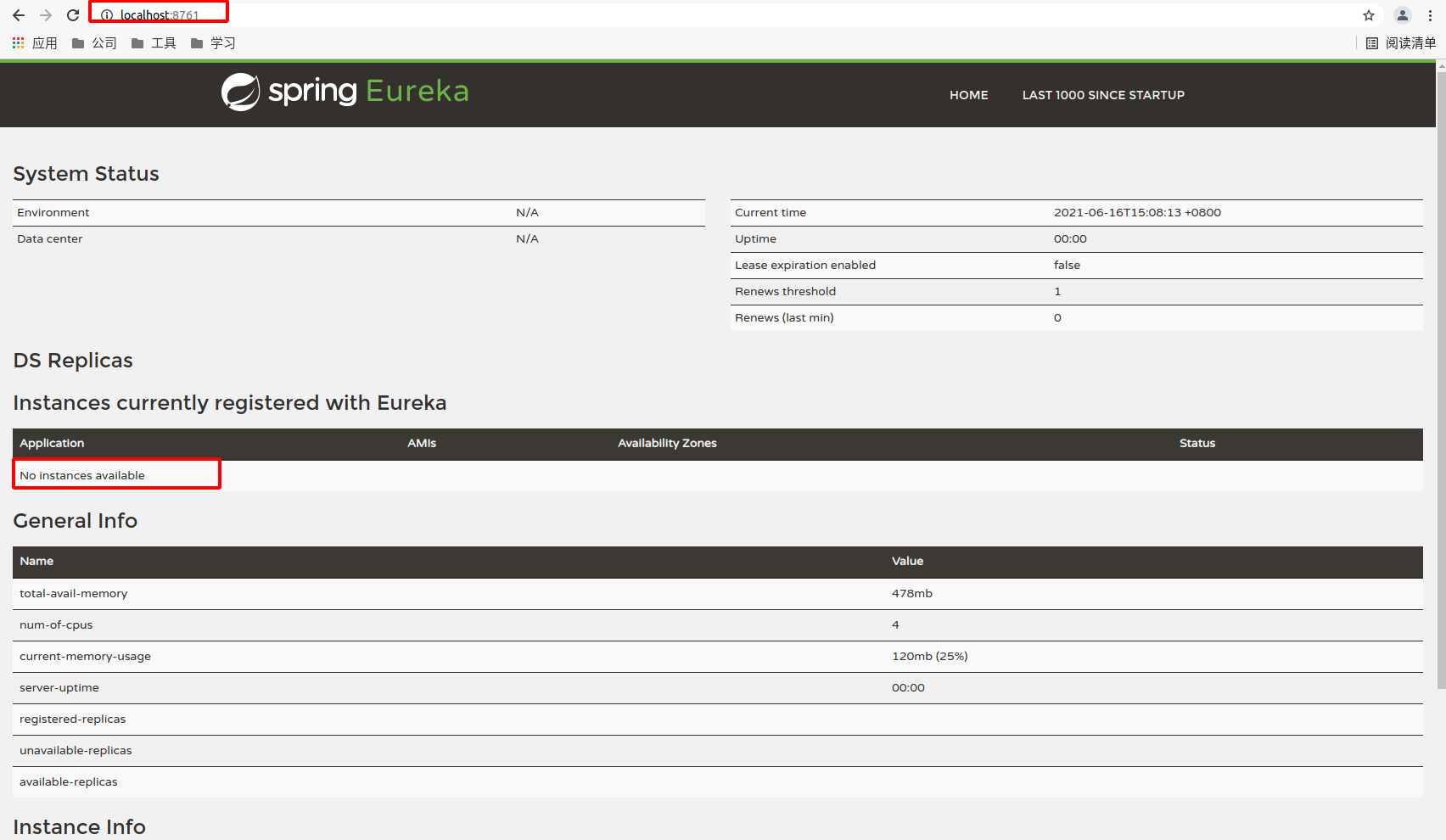Click the DS Replicas heading
Screen dimensions: 1446x840
tap(73, 361)
